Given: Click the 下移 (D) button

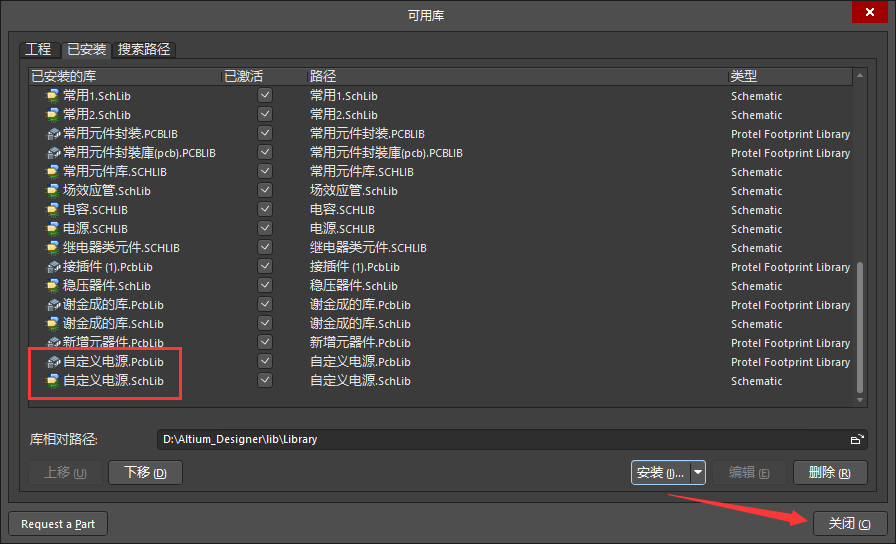Looking at the screenshot, I should click(145, 473).
